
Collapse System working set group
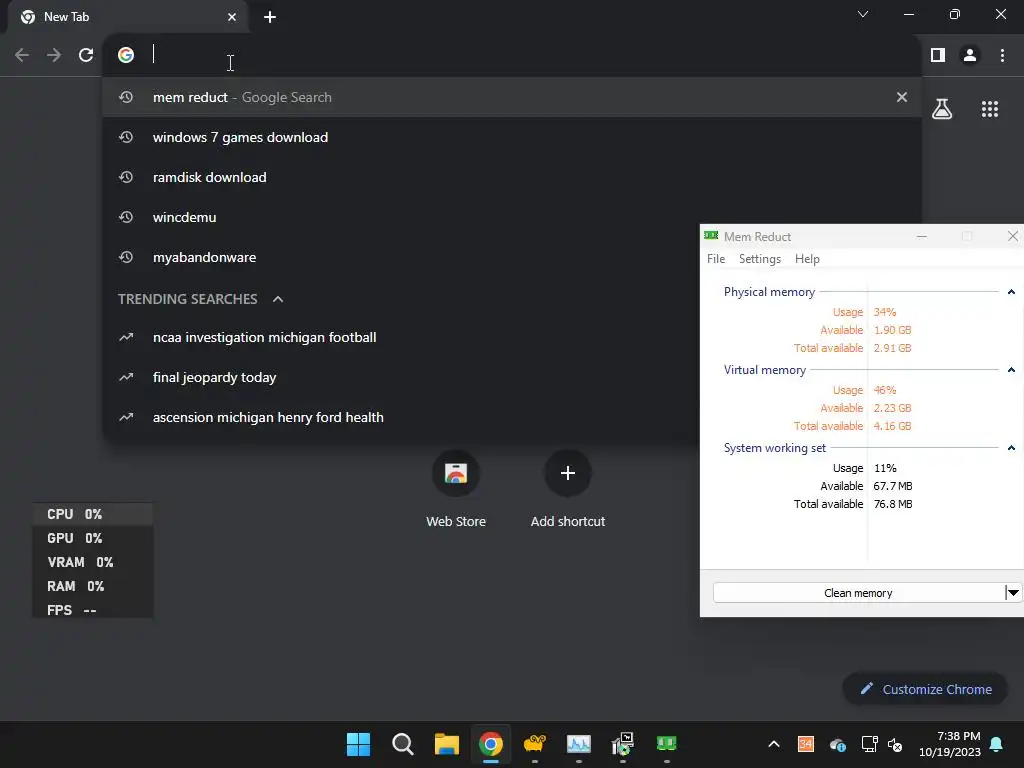(x=1011, y=448)
